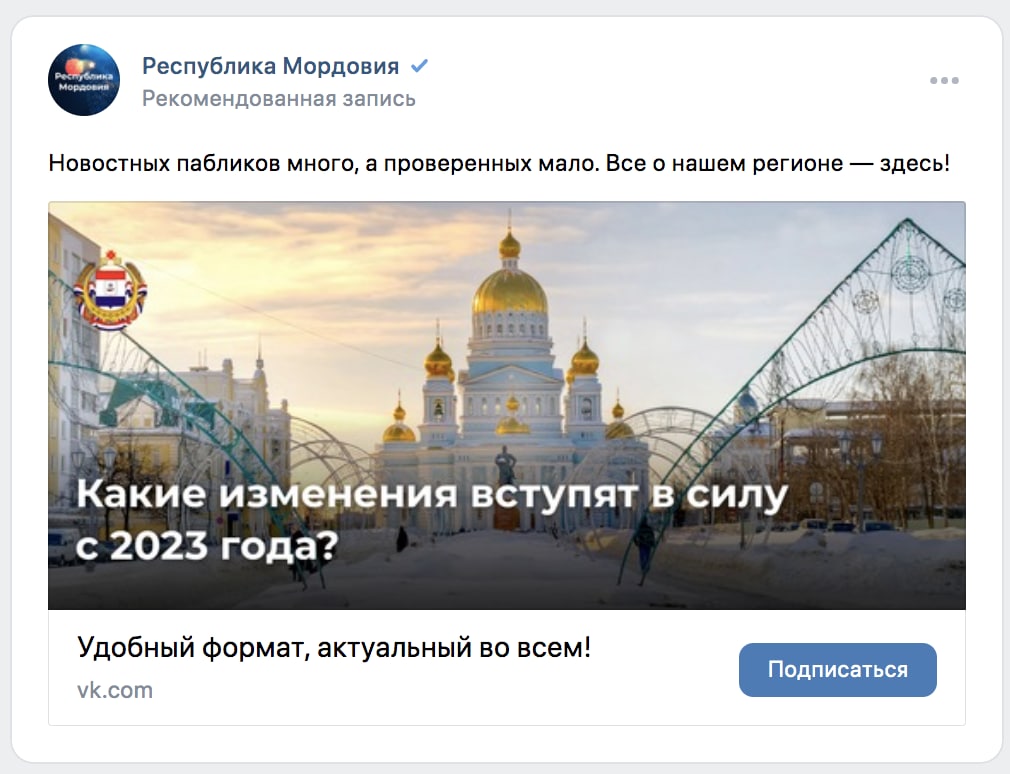Screen dimensions: 1010x774
Task: Open the Республика Мордовия community name link
Action: click(x=271, y=66)
